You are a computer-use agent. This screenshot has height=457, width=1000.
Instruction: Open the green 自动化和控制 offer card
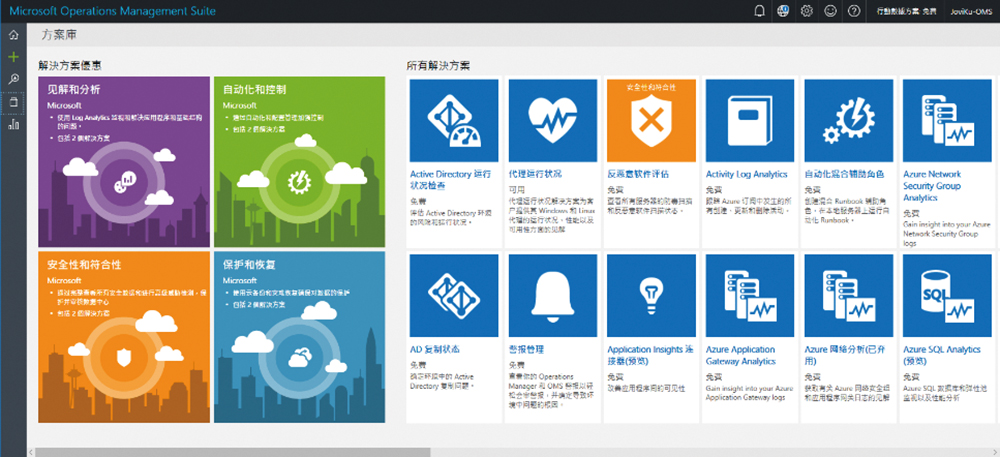[299, 162]
